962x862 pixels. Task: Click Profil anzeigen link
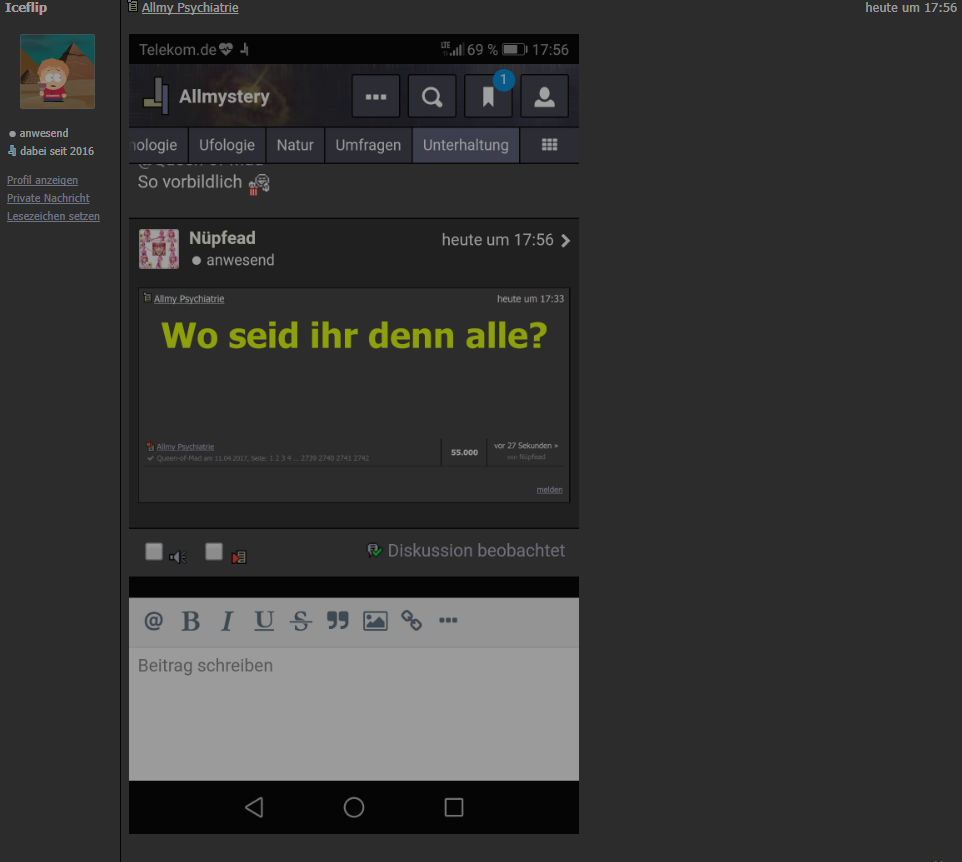[42, 180]
